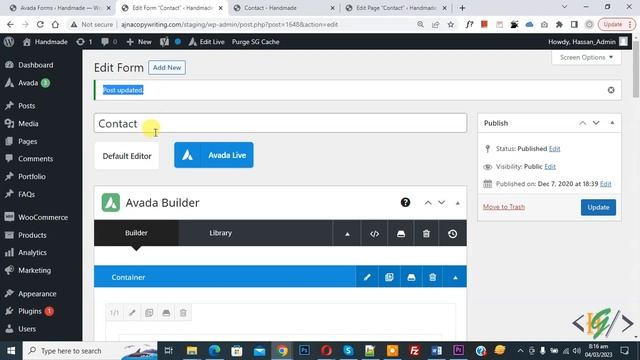
Task: Open the WooCommerce menu
Action: click(43, 217)
